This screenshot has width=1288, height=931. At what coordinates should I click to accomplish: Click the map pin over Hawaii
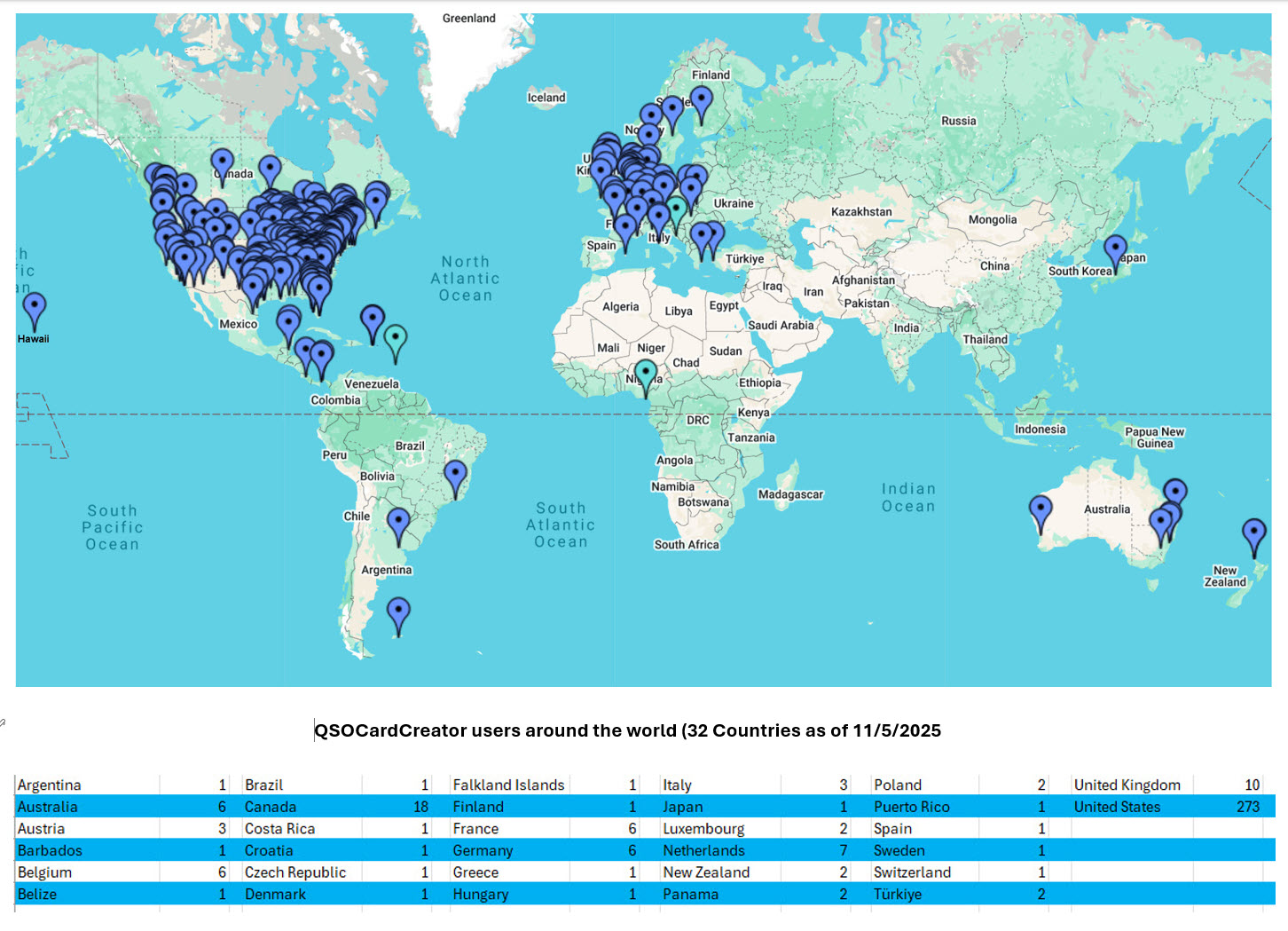pos(34,307)
